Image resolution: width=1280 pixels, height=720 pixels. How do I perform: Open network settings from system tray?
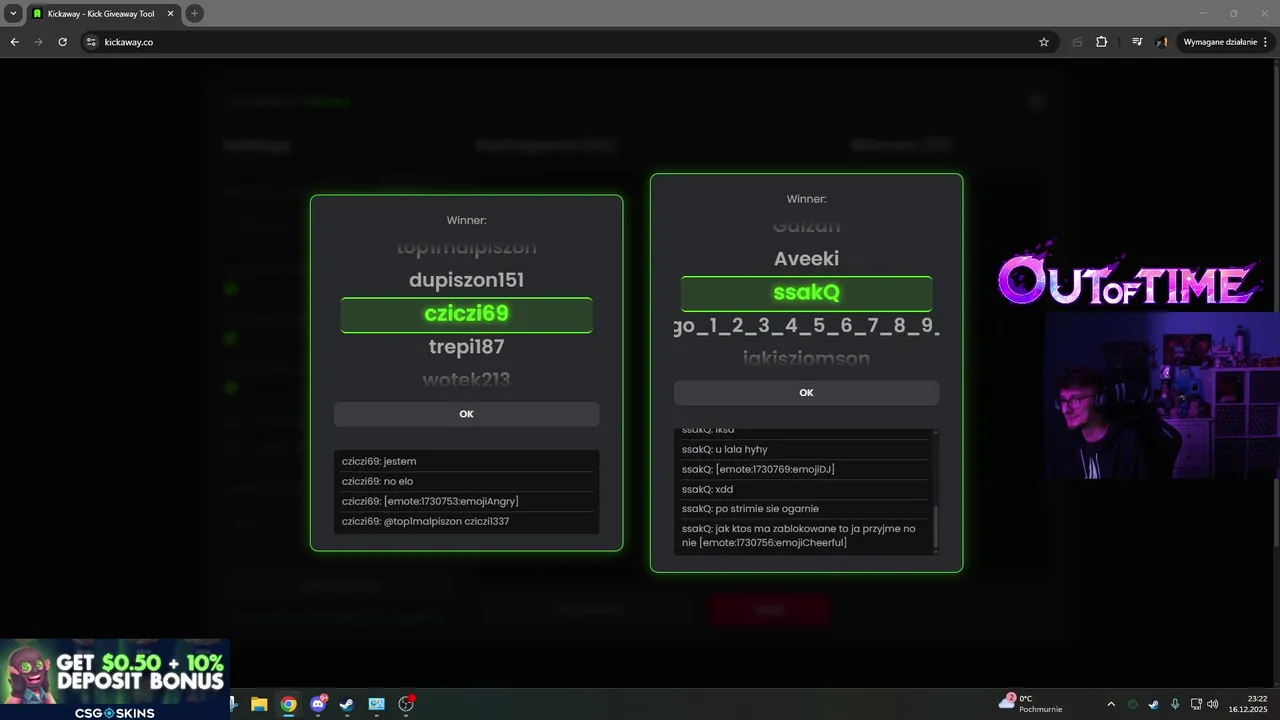click(1196, 704)
